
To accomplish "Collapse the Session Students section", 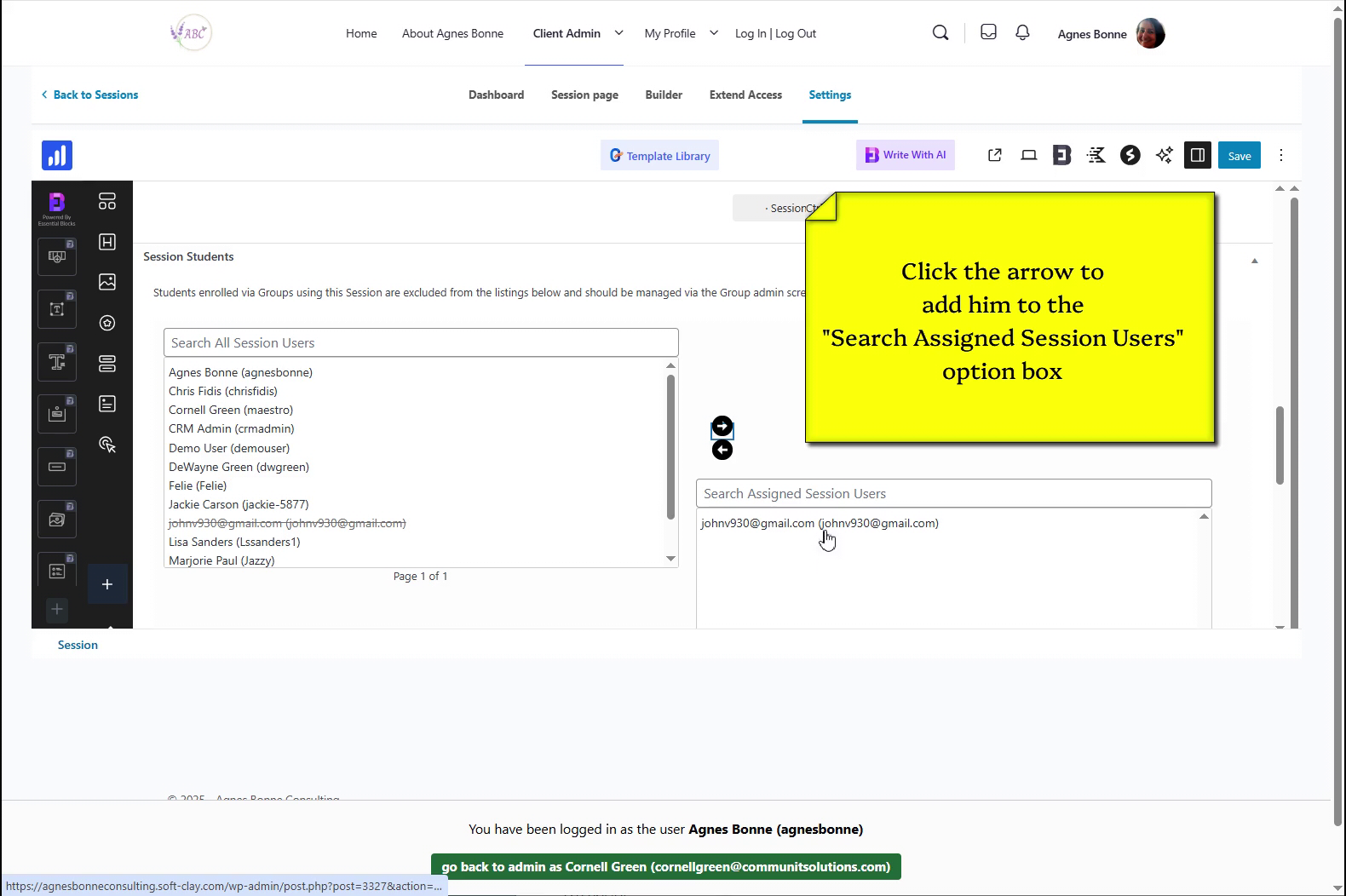I will click(x=1254, y=261).
